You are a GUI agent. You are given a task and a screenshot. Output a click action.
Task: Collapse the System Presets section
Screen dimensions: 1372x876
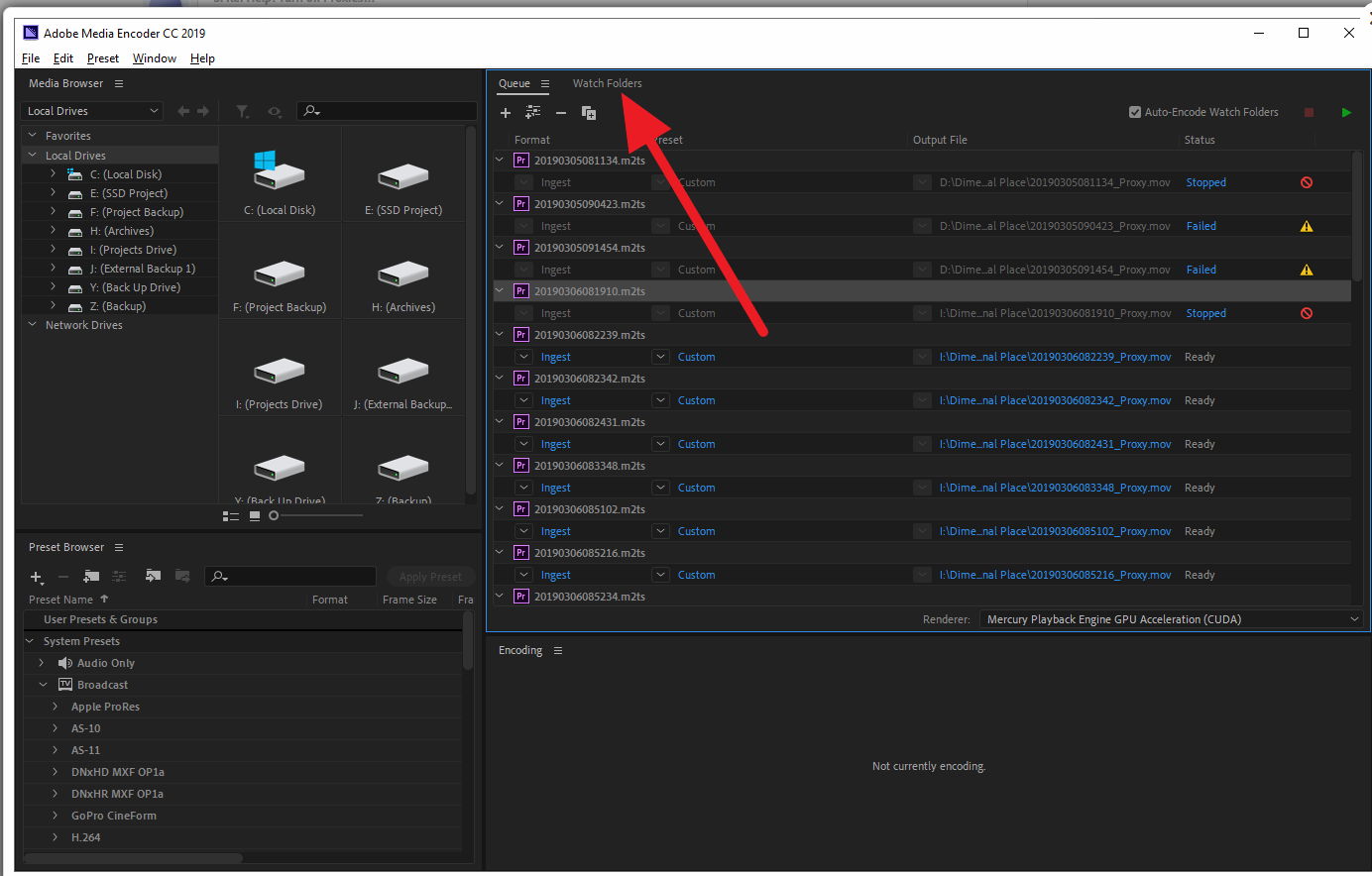click(30, 640)
